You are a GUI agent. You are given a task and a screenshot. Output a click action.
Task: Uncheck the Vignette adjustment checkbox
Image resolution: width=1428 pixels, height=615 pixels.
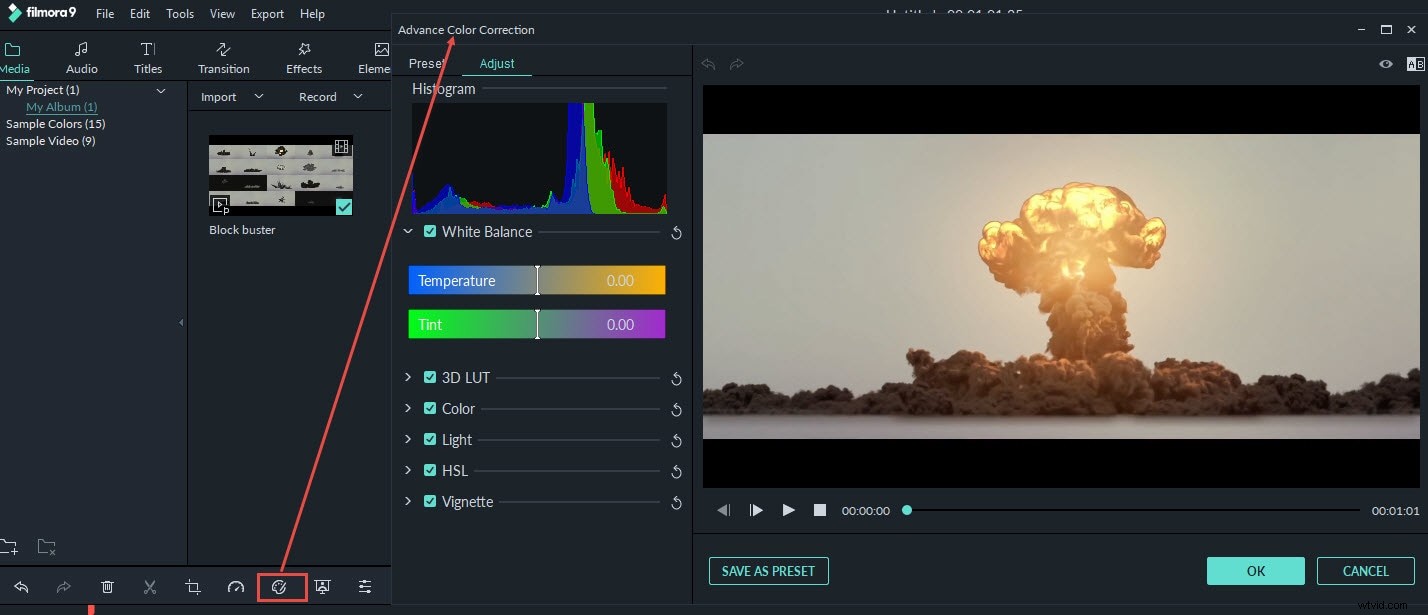430,501
